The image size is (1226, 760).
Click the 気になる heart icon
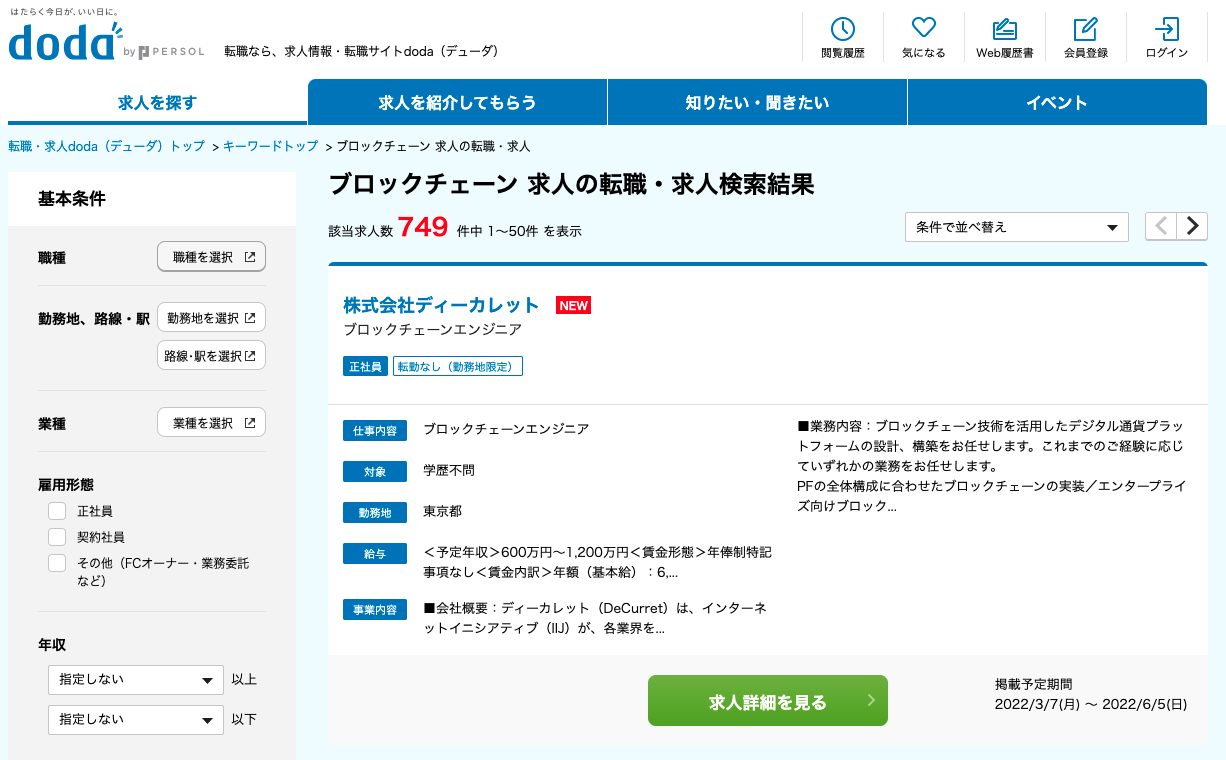(923, 29)
